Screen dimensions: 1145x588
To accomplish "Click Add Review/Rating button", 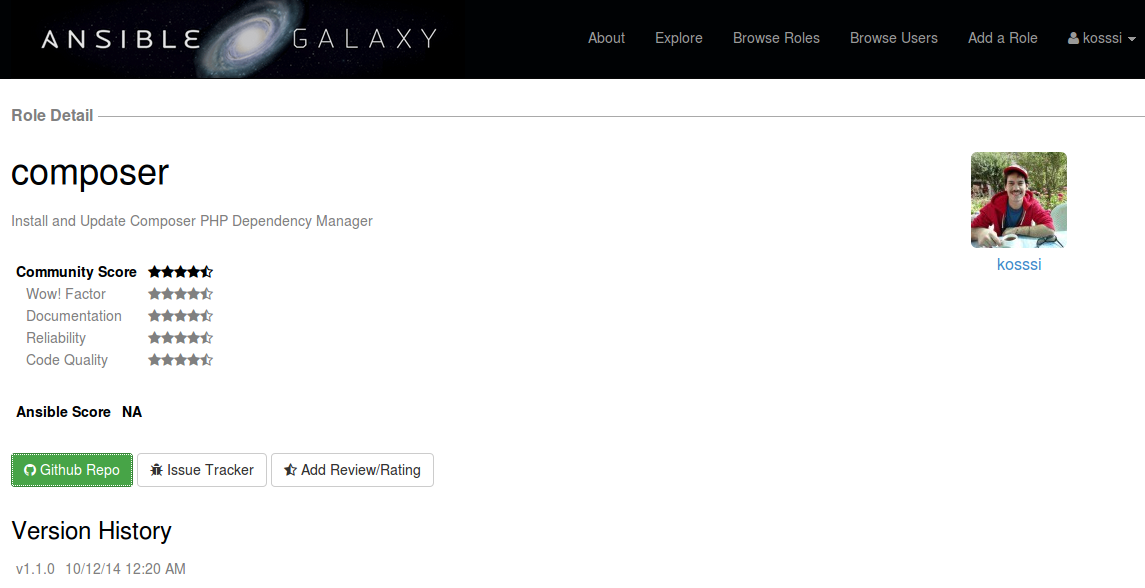I will [352, 470].
